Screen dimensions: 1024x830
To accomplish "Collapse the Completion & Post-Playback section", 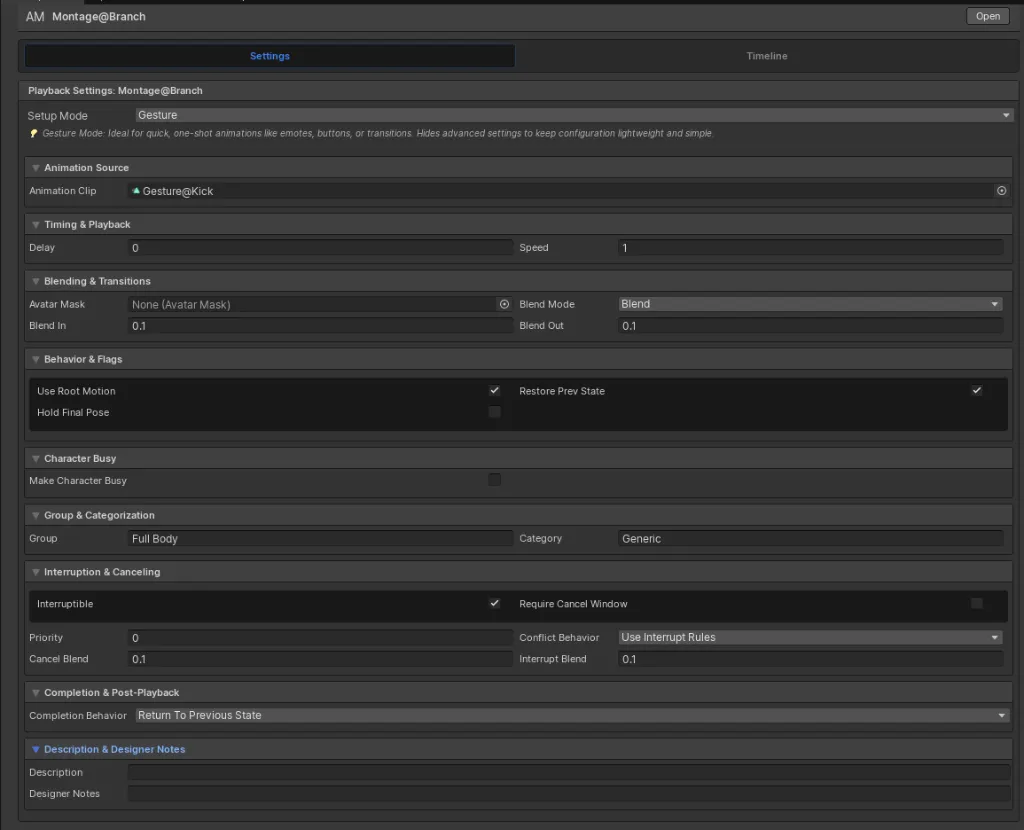I will click(x=36, y=693).
